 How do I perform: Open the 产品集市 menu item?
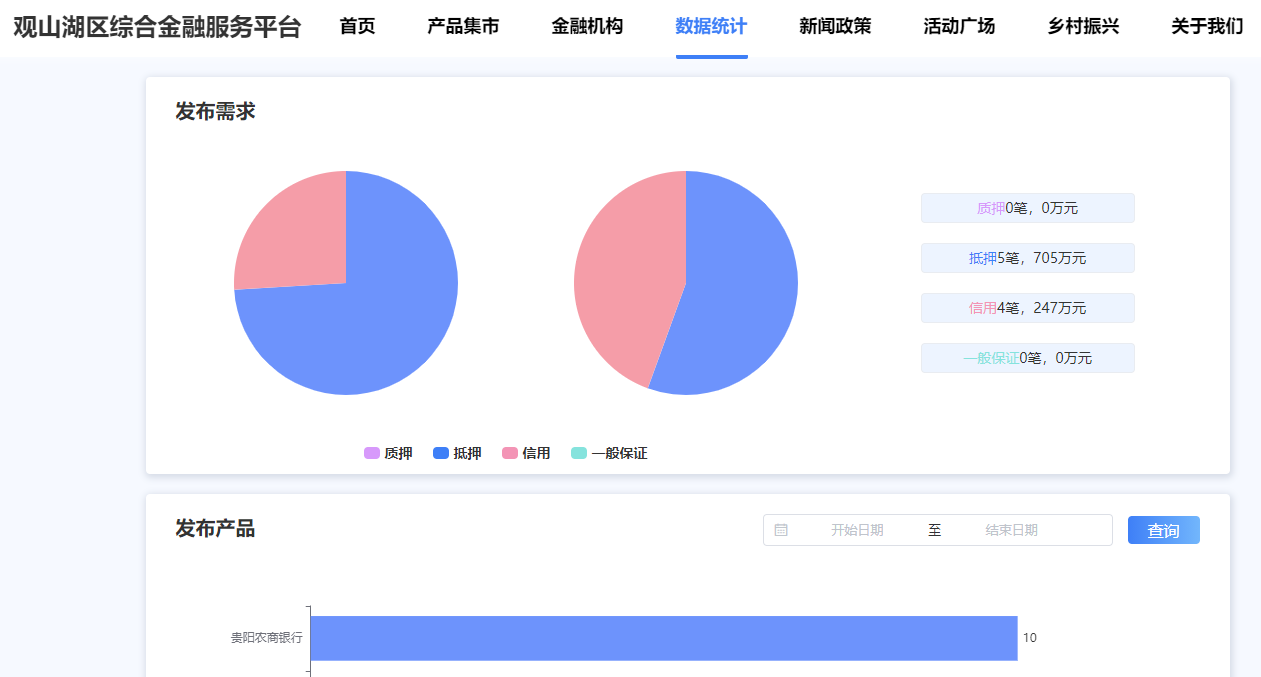click(x=463, y=27)
